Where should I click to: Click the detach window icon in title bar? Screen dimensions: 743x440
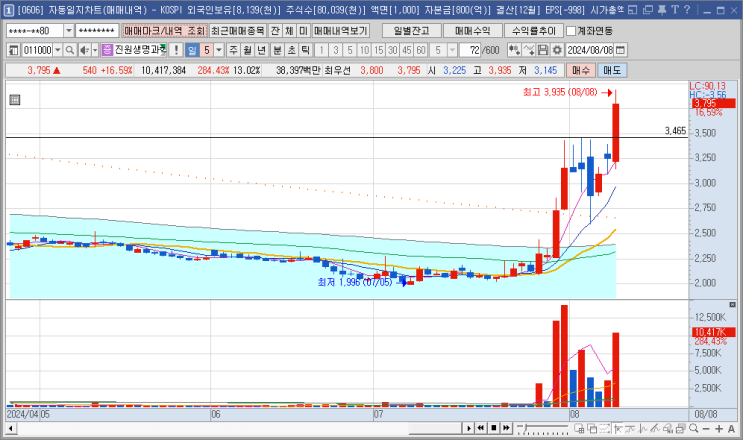pyautogui.click(x=632, y=9)
